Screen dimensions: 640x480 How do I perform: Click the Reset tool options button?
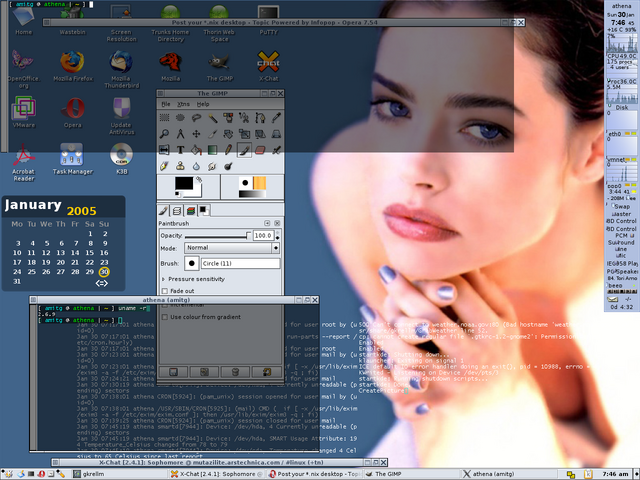coord(267,372)
